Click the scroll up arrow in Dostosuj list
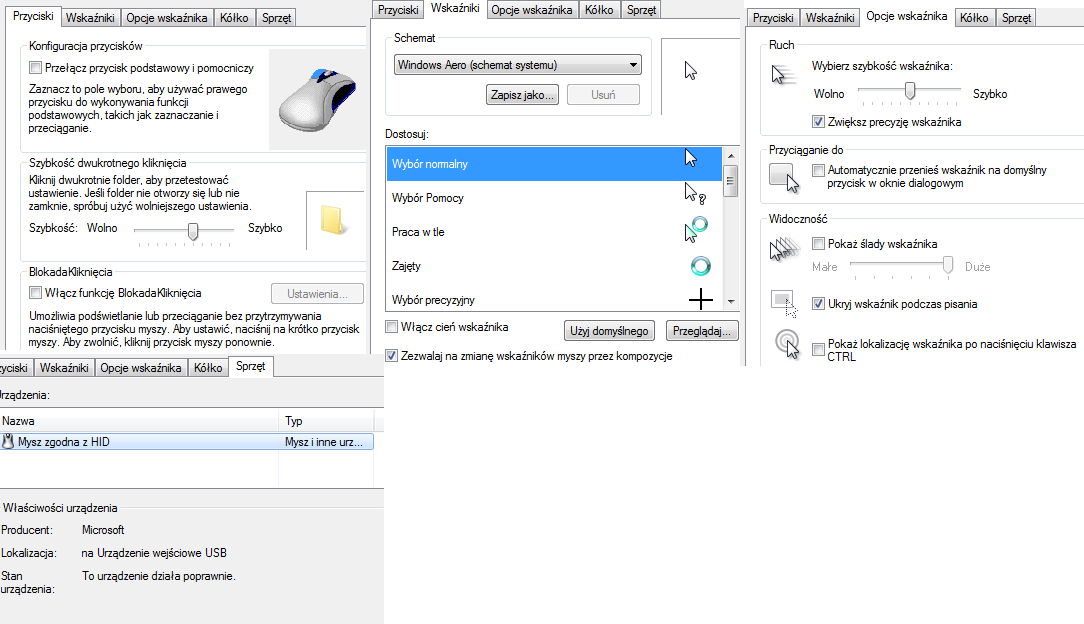Screen dimensions: 1084x624 (x=731, y=155)
